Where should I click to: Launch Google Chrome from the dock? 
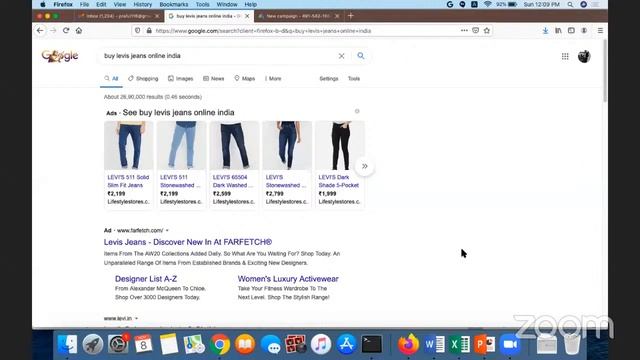coord(220,344)
